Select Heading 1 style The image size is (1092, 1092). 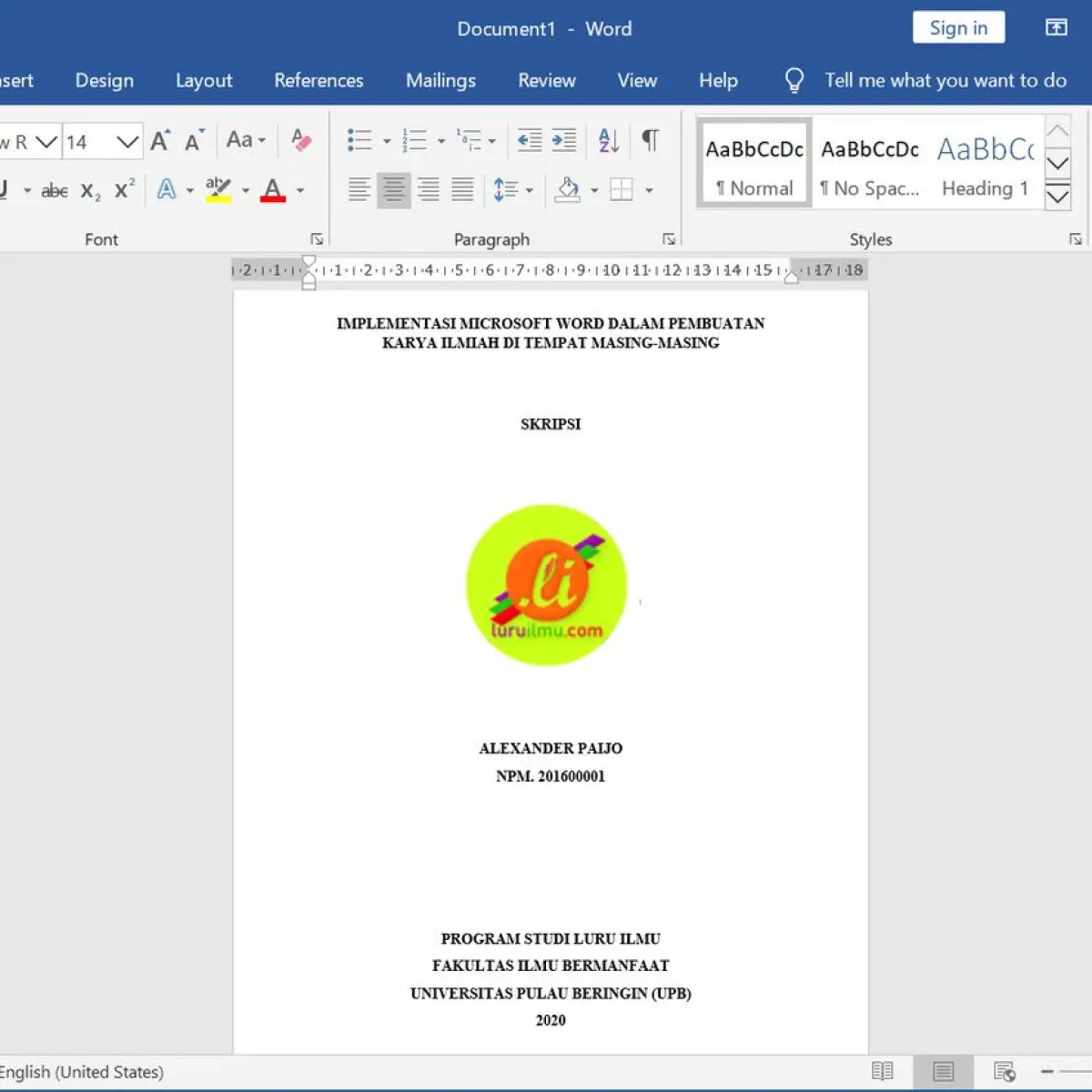point(986,163)
